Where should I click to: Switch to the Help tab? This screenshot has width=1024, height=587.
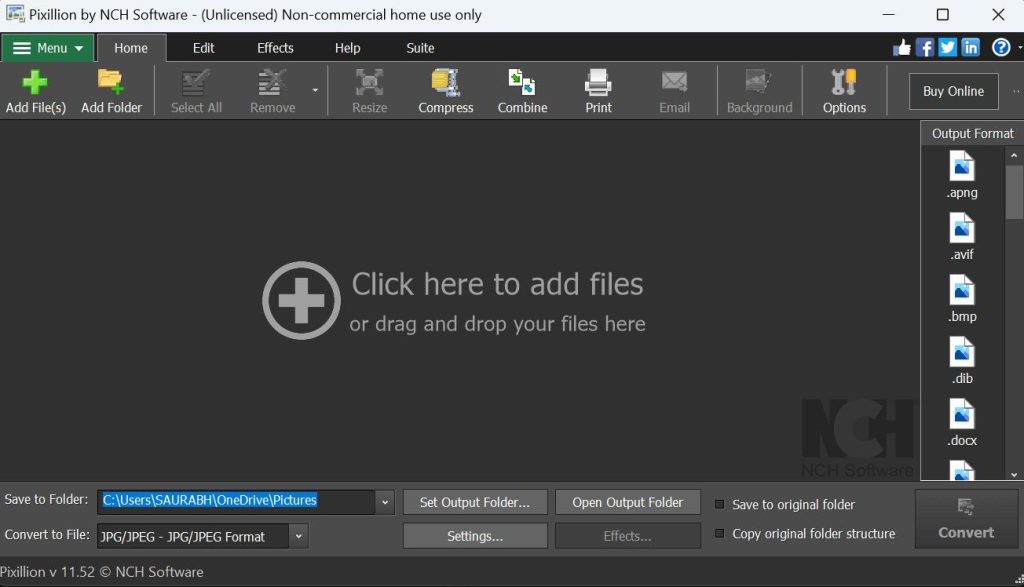click(x=347, y=48)
